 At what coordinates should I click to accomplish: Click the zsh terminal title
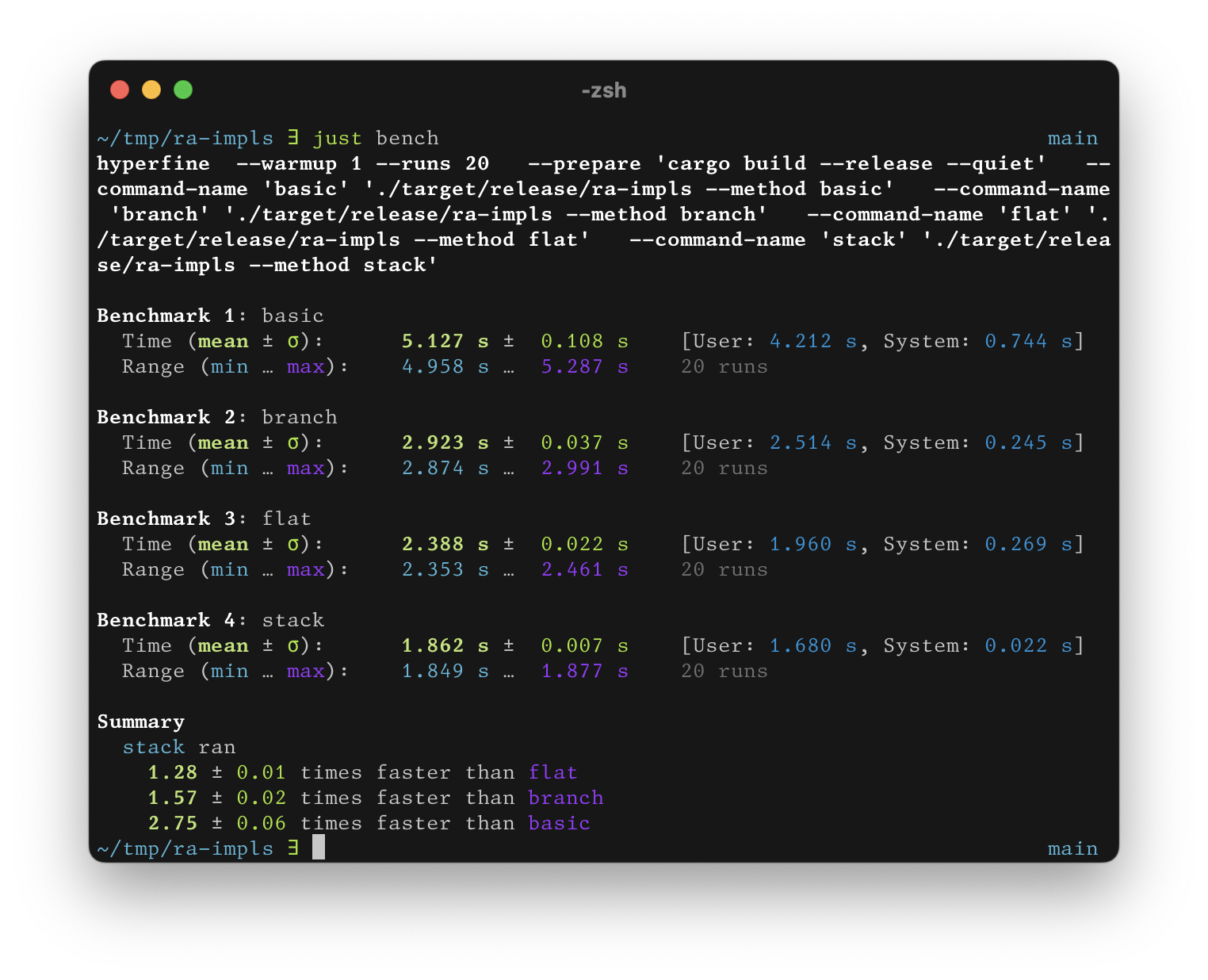[603, 90]
